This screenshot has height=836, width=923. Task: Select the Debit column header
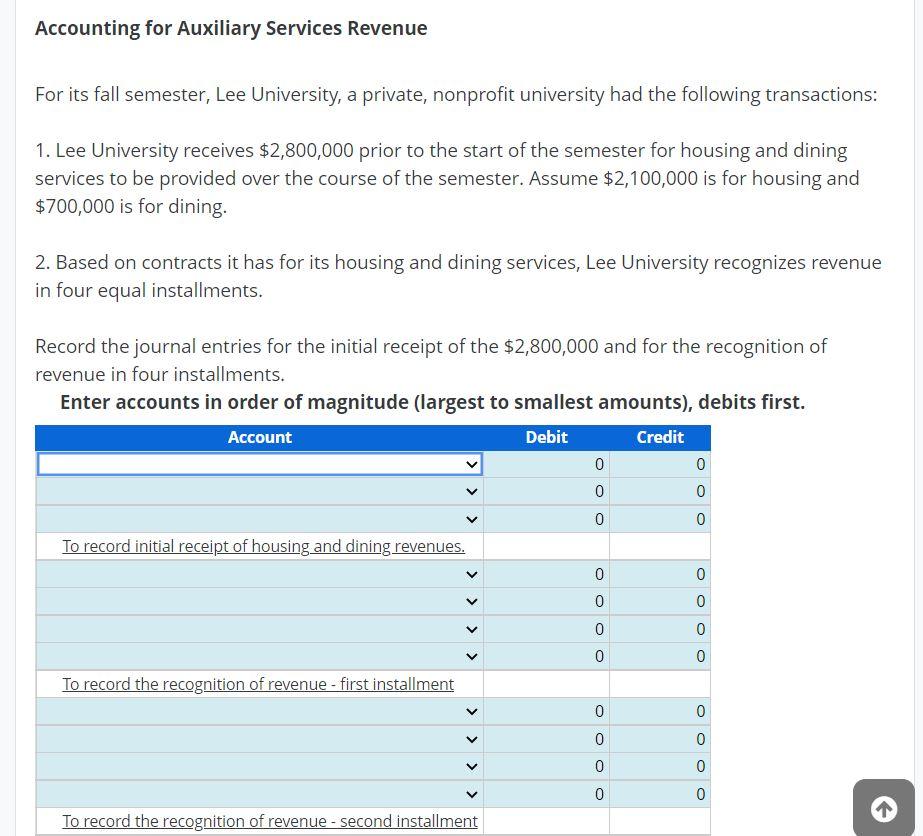546,437
